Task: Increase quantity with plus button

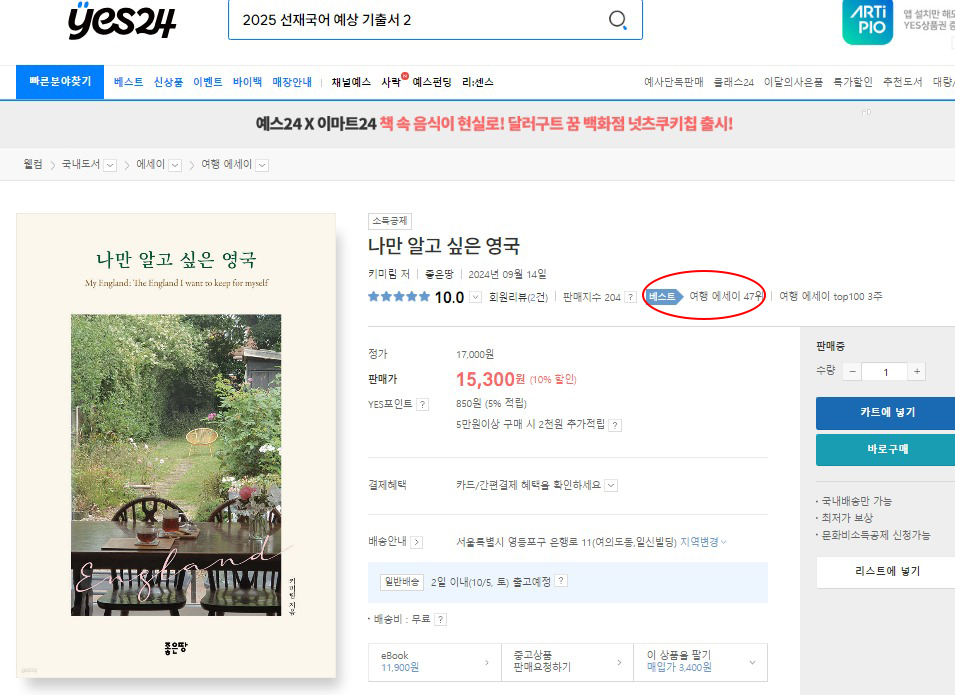Action: click(917, 372)
